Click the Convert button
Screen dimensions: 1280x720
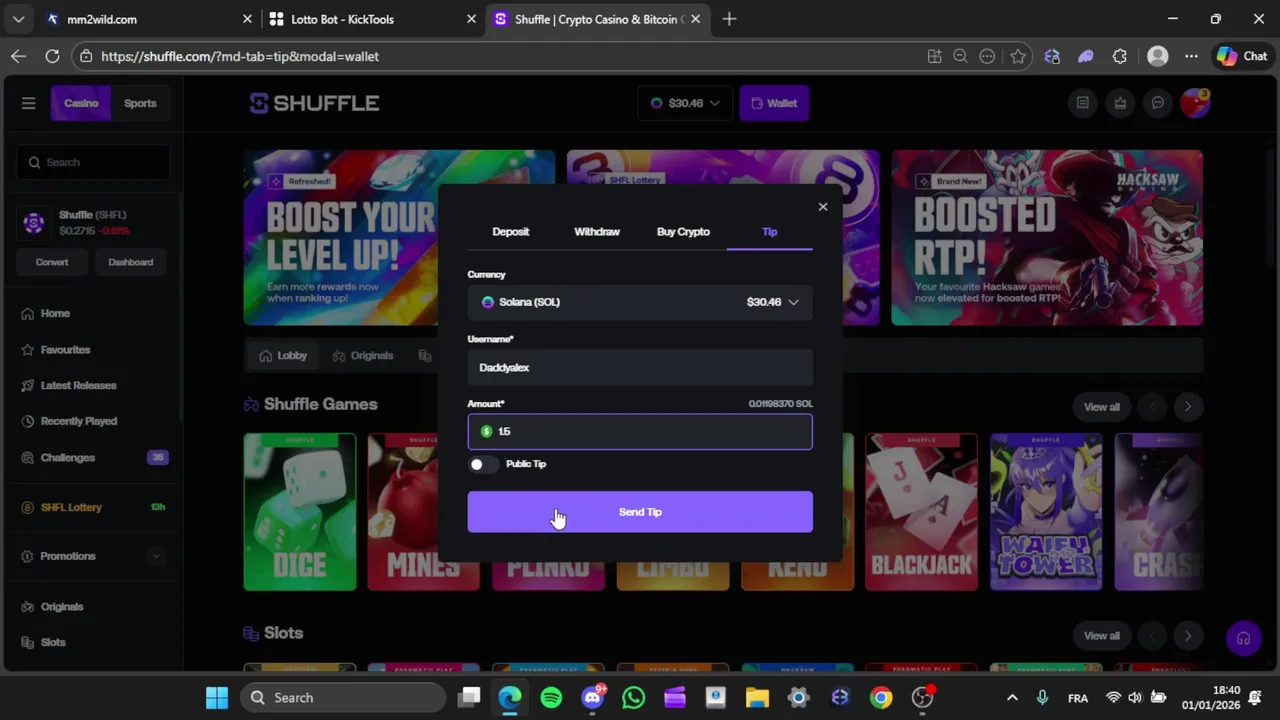[52, 262]
